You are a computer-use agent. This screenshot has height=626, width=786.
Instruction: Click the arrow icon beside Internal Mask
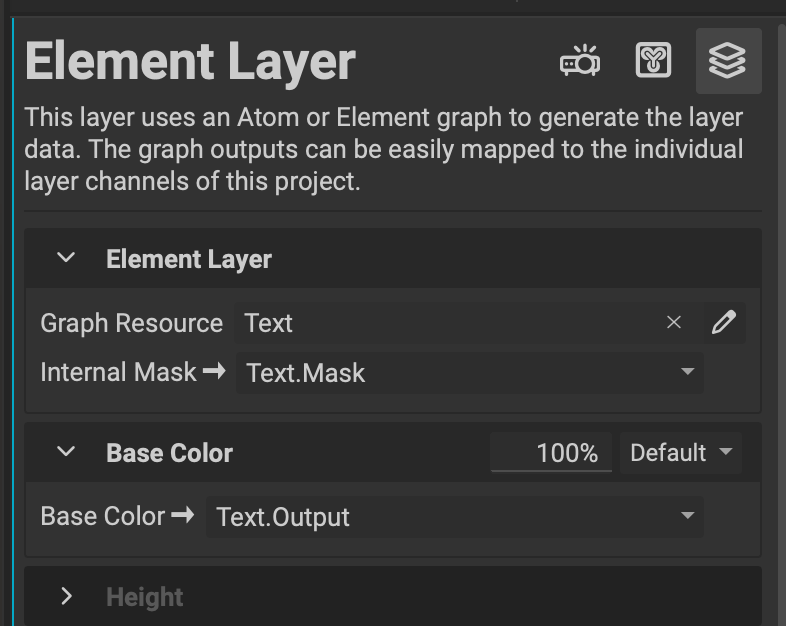point(214,372)
